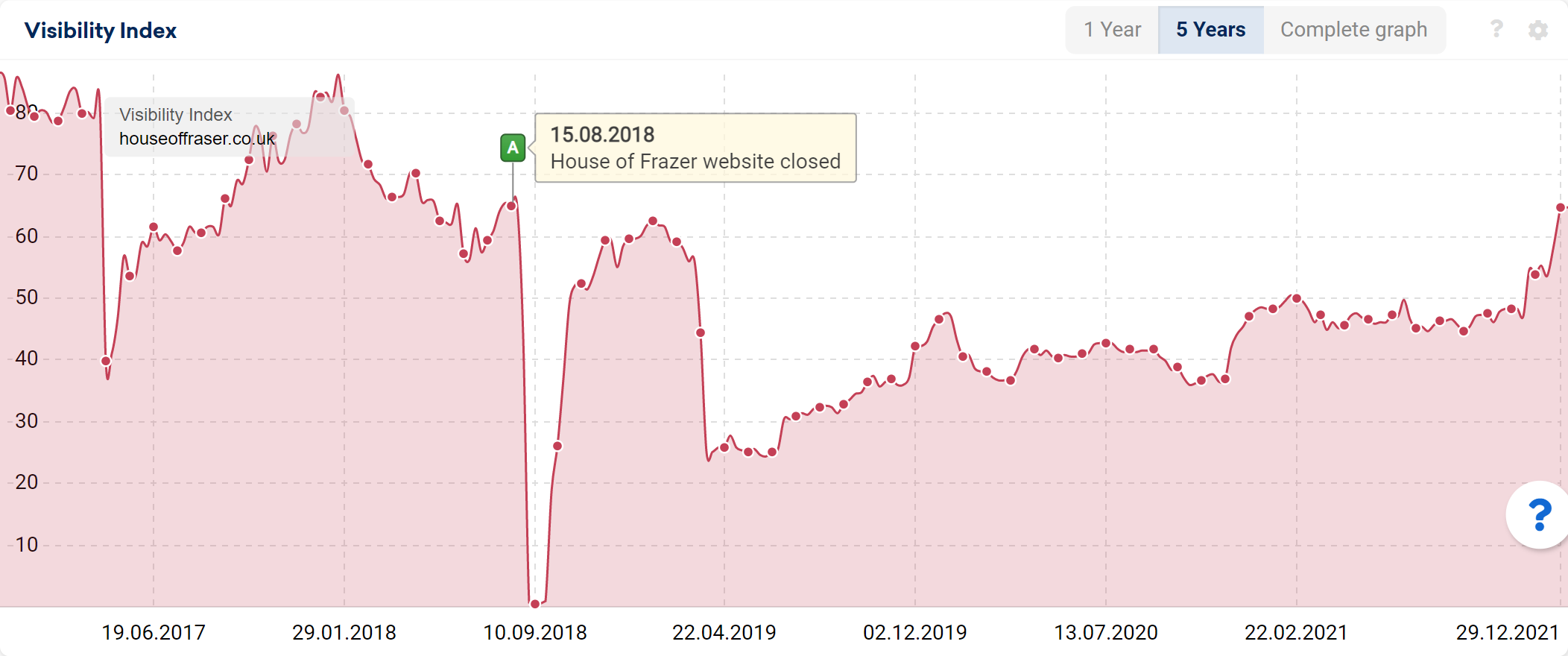Click the 29.01.2018 axis date
The height and width of the screenshot is (656, 1568).
pyautogui.click(x=344, y=633)
